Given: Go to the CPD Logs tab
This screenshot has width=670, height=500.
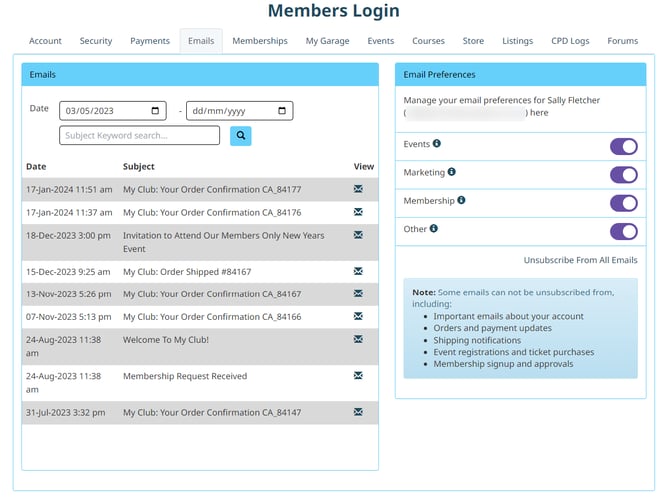Looking at the screenshot, I should coord(570,41).
